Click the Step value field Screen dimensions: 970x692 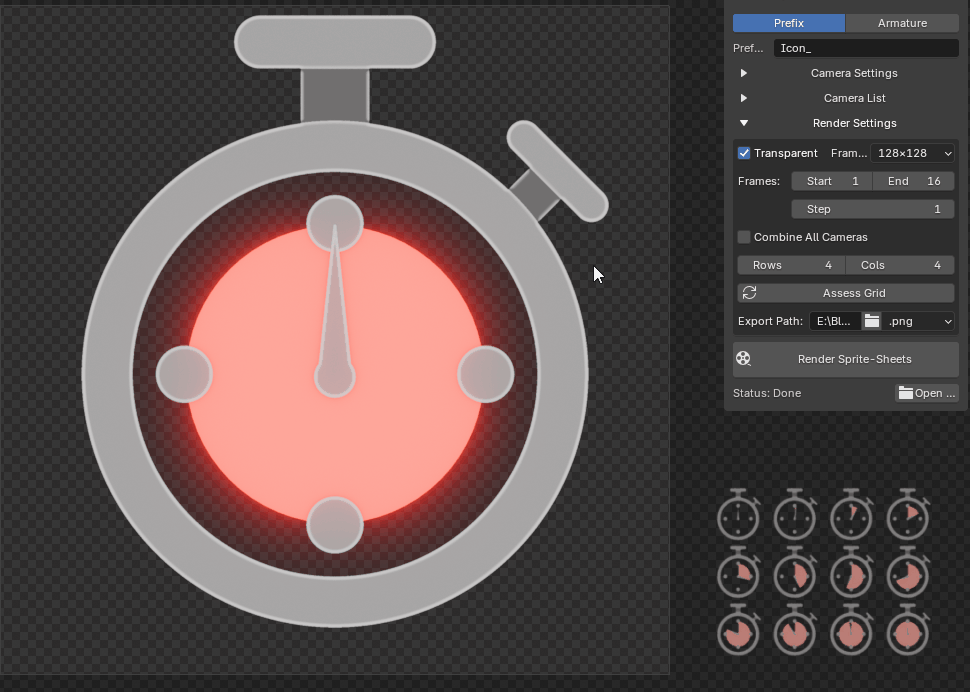coord(873,209)
